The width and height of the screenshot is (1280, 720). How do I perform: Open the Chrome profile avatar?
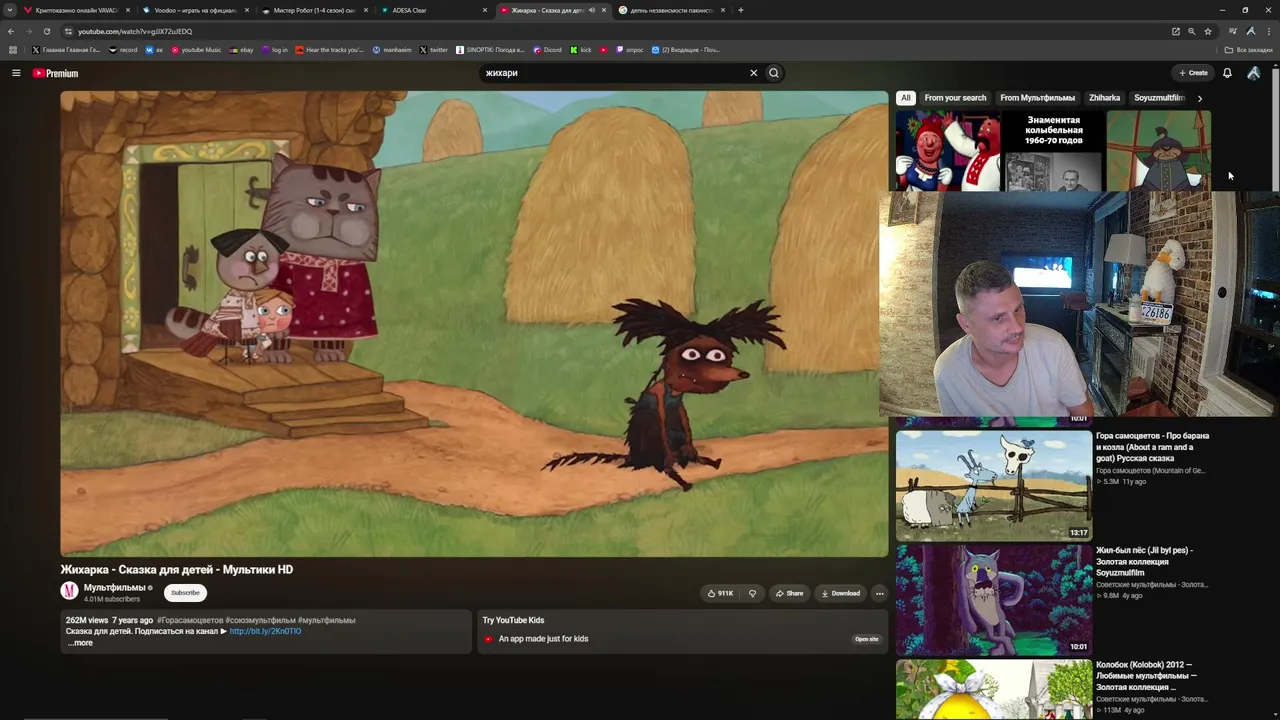1251,31
